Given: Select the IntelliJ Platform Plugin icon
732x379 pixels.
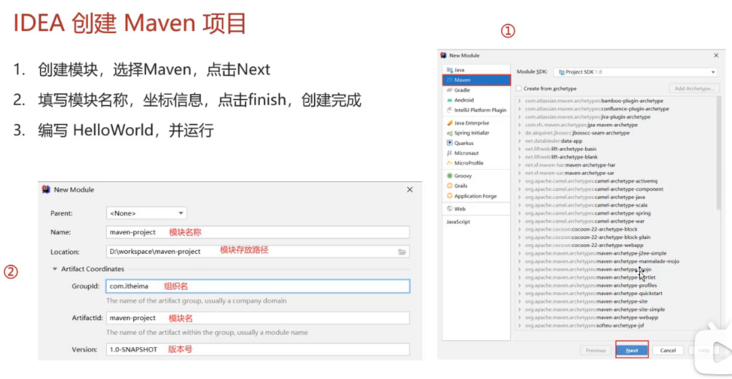Looking at the screenshot, I should (450, 110).
